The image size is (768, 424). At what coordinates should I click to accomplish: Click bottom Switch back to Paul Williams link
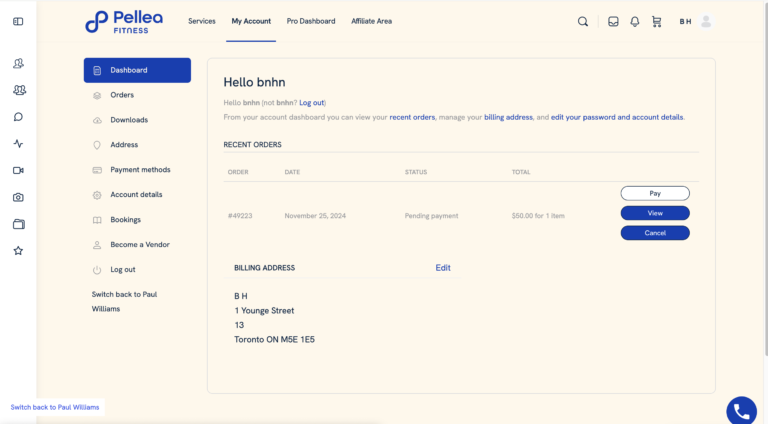pyautogui.click(x=55, y=407)
